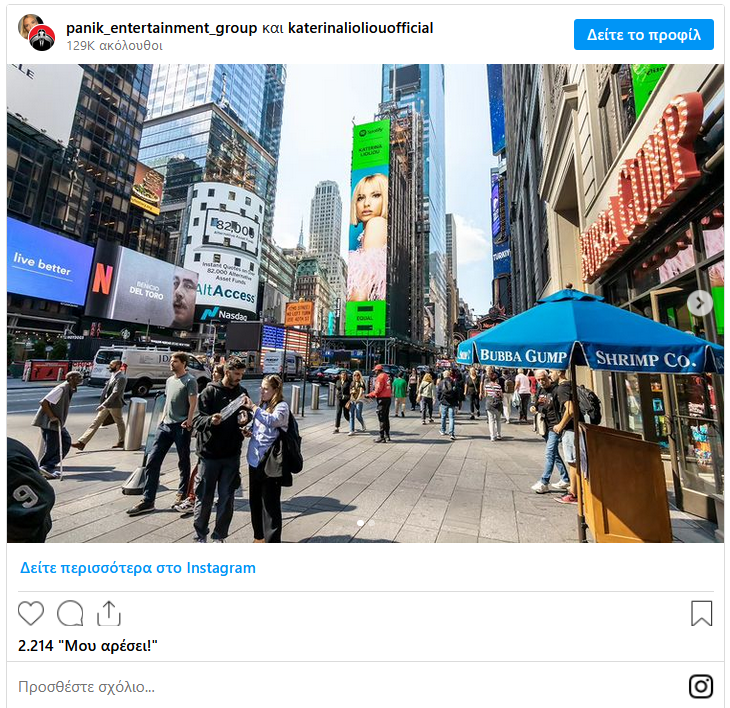Screen dimensions: 730x708
Task: Select the second carousel dot indicator
Action: click(371, 523)
